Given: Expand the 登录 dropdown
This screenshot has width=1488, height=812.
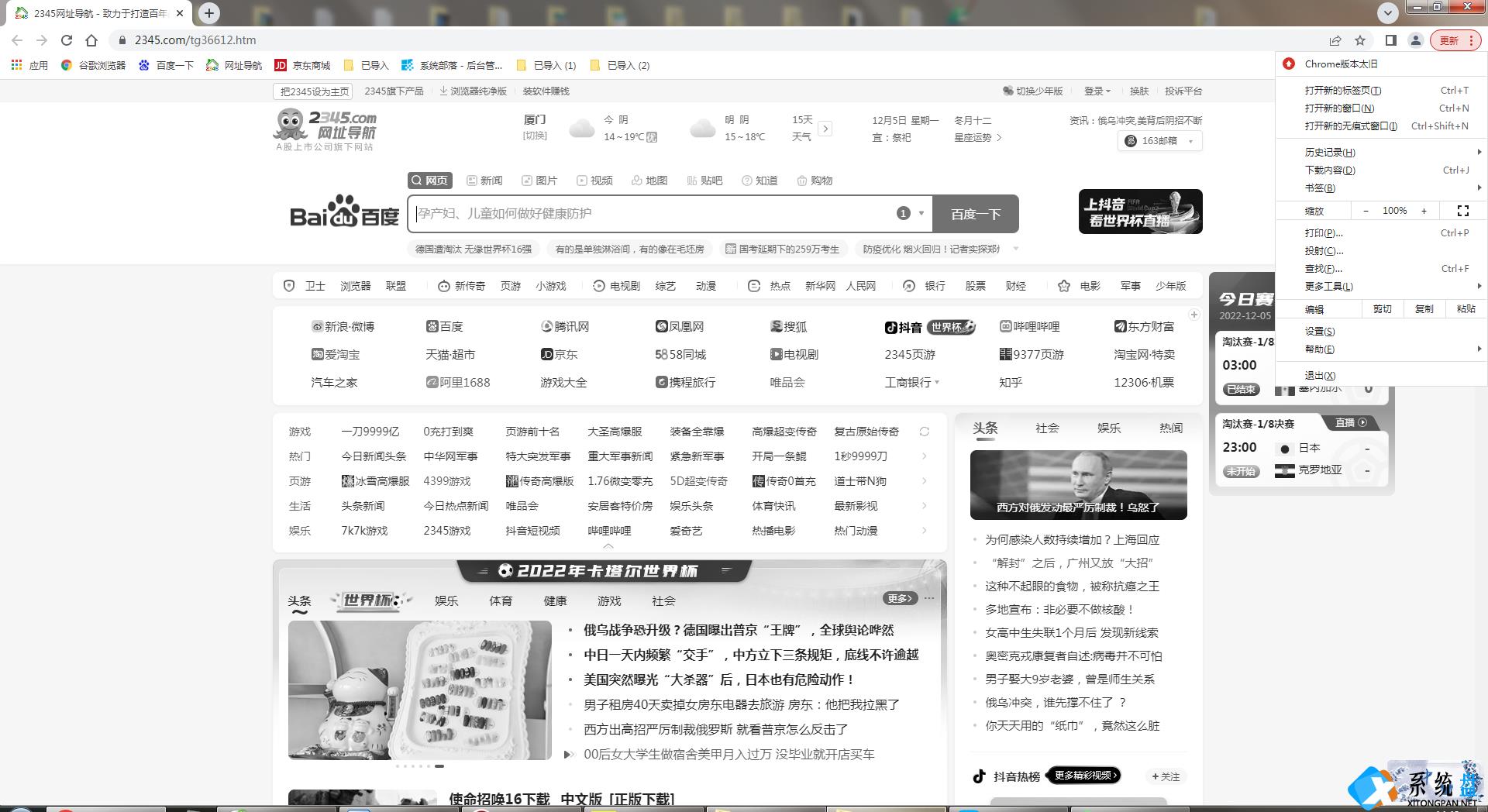Looking at the screenshot, I should tap(1097, 91).
